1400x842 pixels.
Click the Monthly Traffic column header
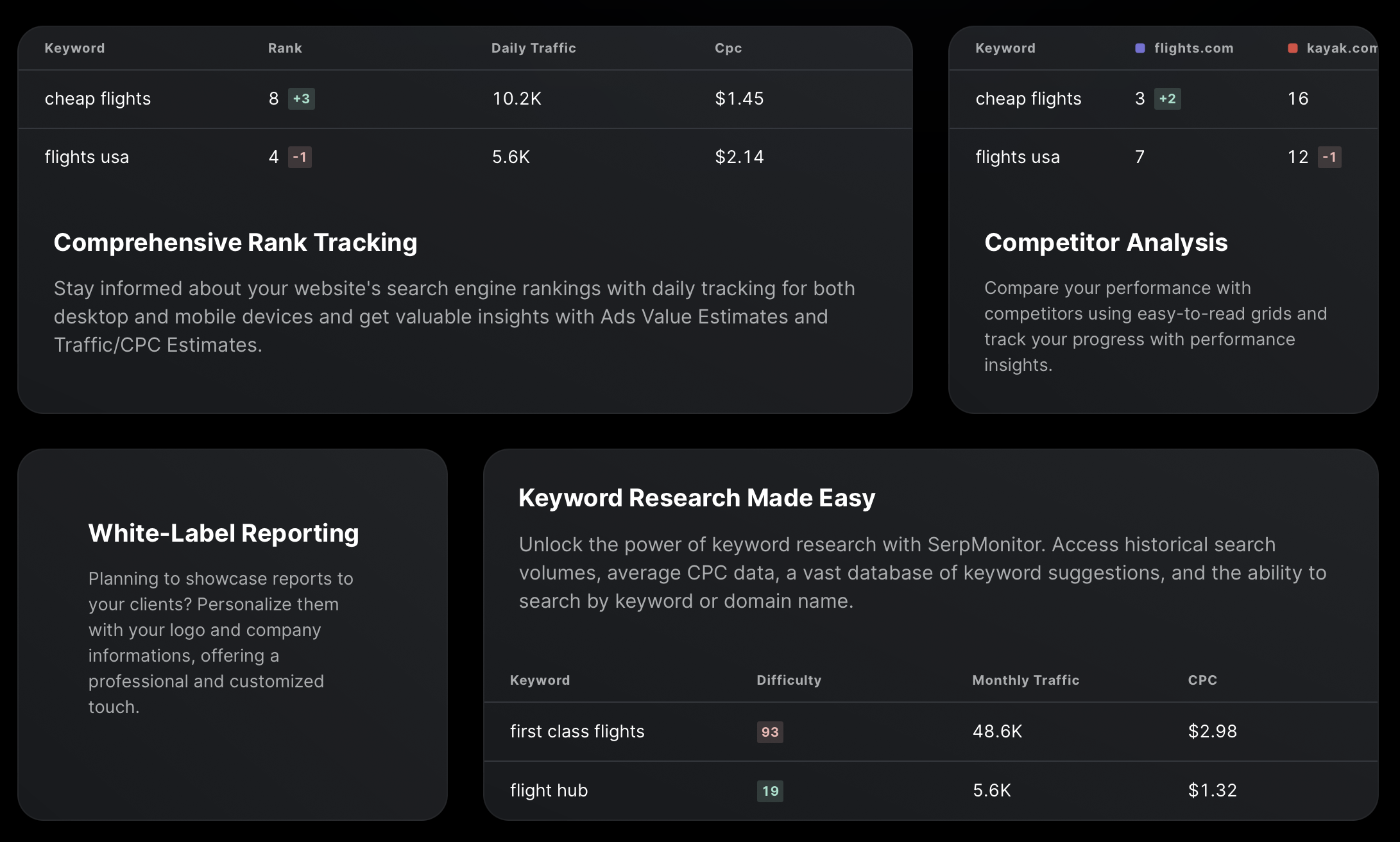coord(1025,680)
